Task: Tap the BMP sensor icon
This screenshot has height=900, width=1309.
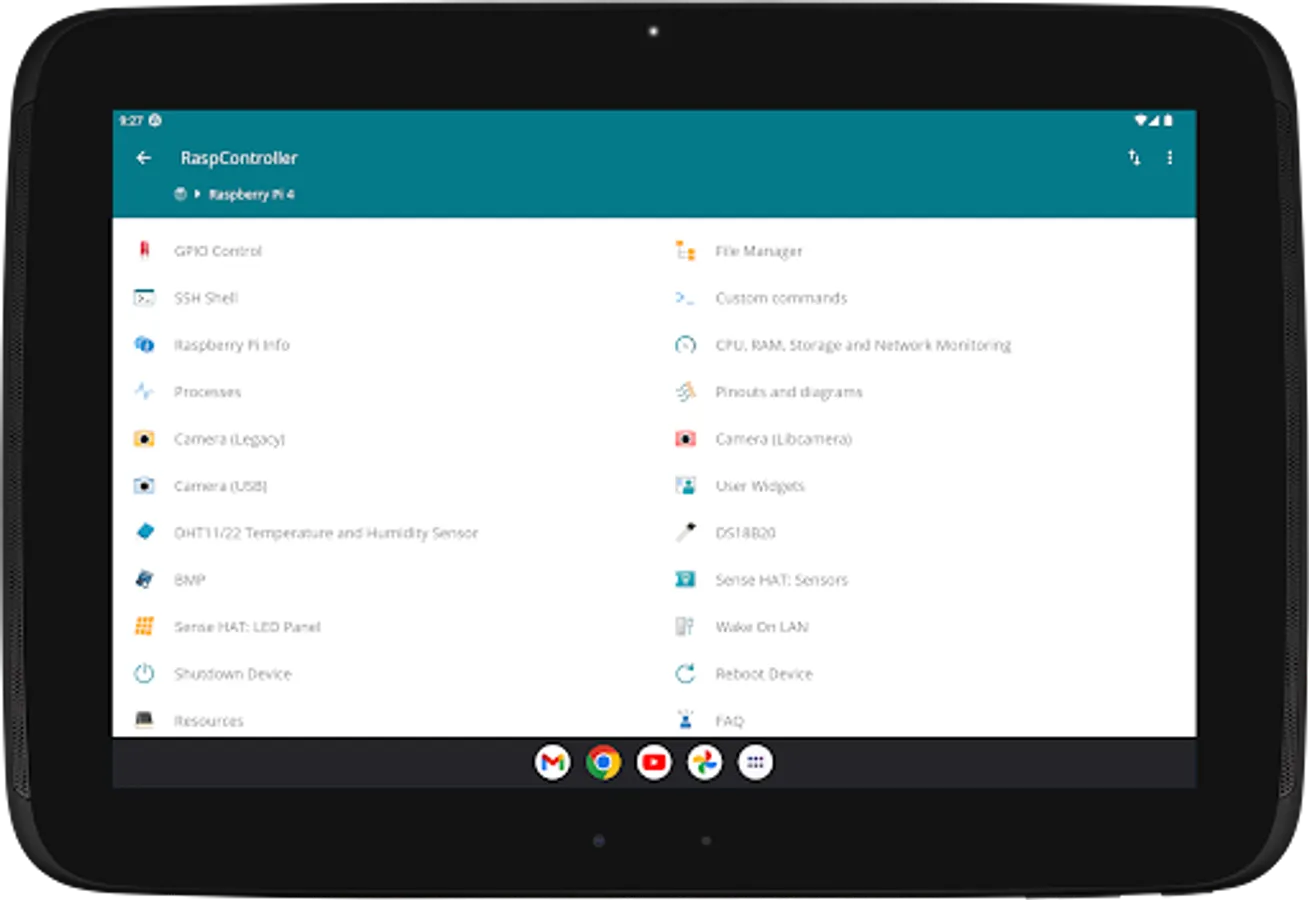Action: (x=144, y=580)
